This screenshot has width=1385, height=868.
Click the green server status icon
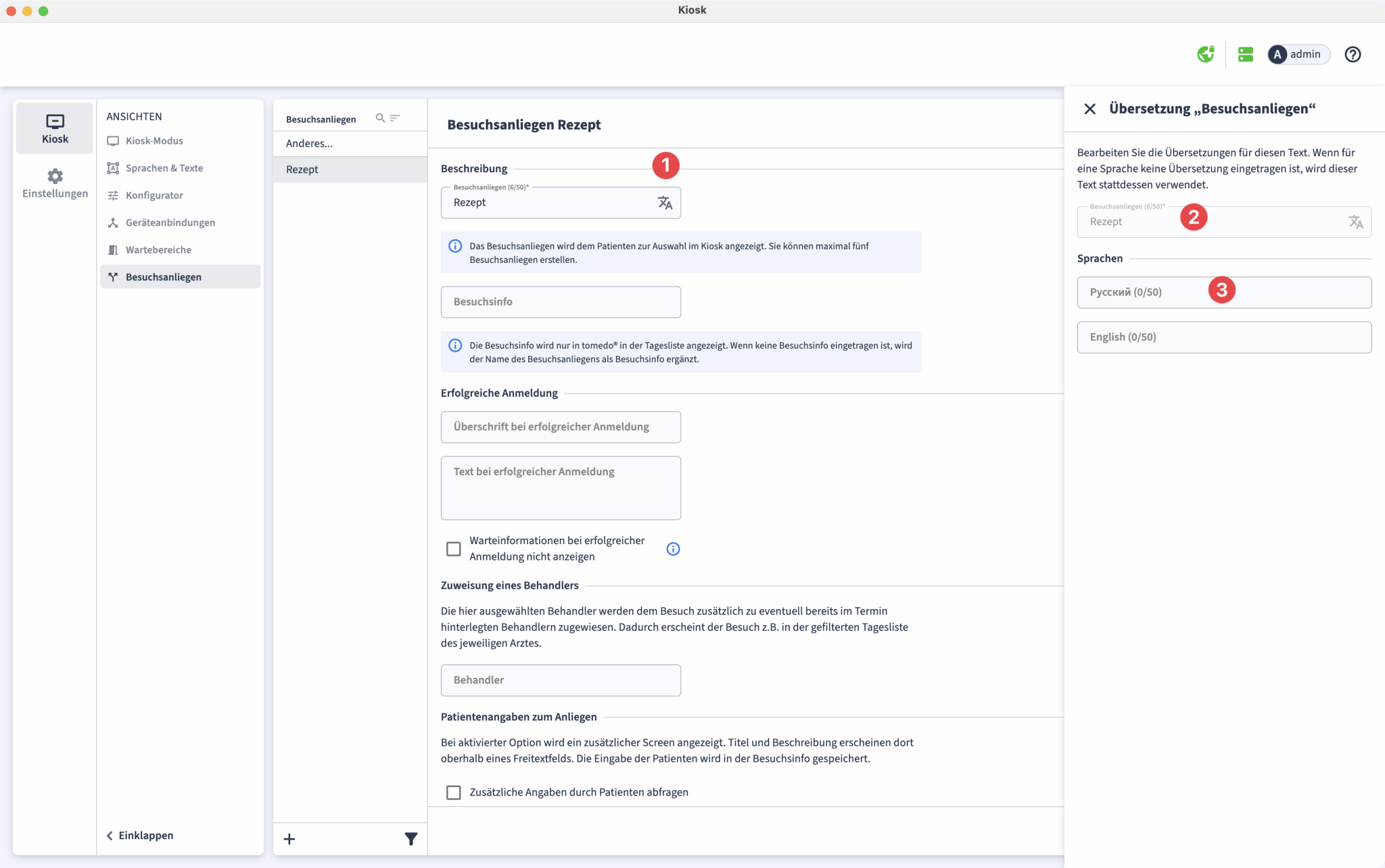click(1246, 54)
